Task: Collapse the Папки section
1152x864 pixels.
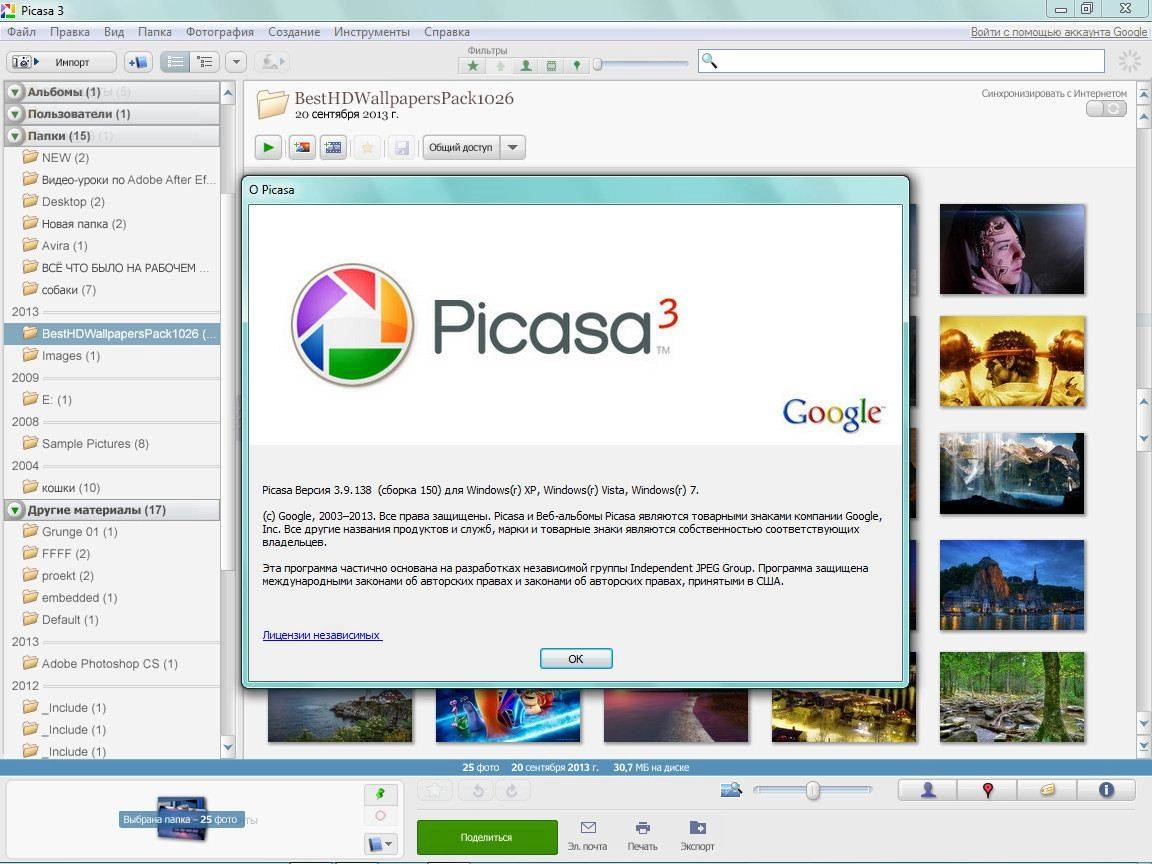Action: coord(15,136)
